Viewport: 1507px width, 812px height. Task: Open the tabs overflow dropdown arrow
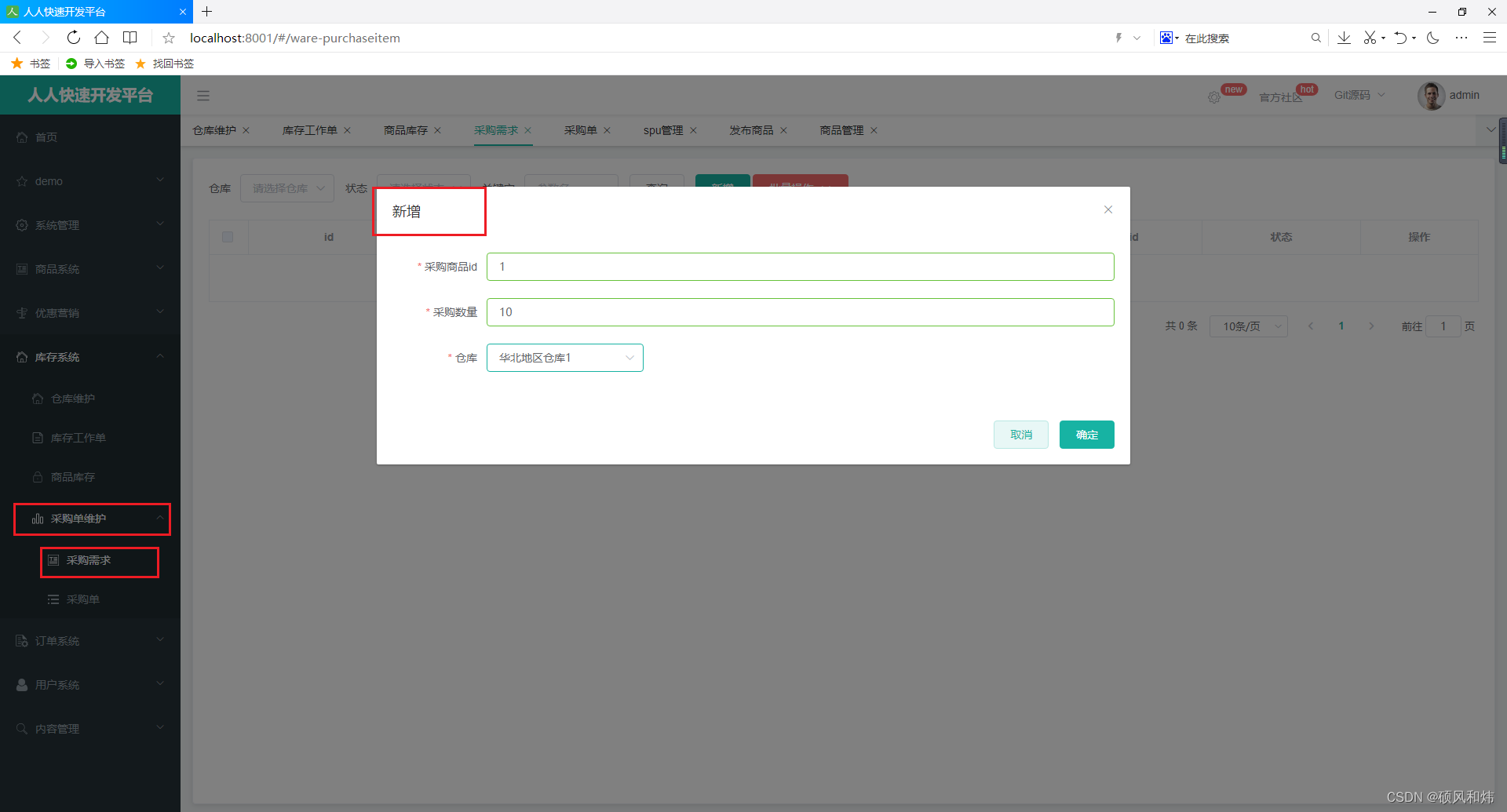coord(1491,129)
